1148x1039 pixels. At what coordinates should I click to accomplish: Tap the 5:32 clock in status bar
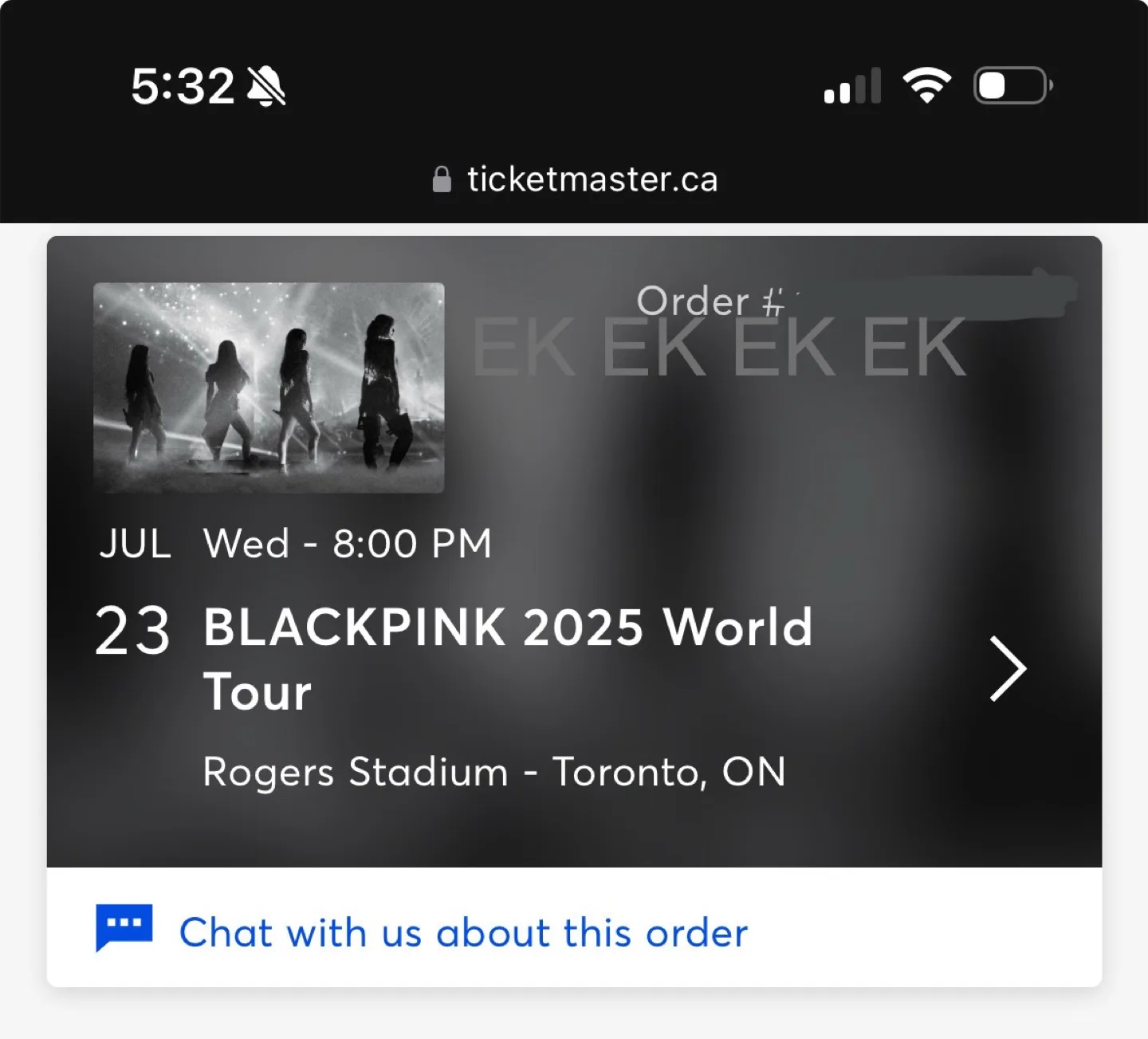coord(183,86)
